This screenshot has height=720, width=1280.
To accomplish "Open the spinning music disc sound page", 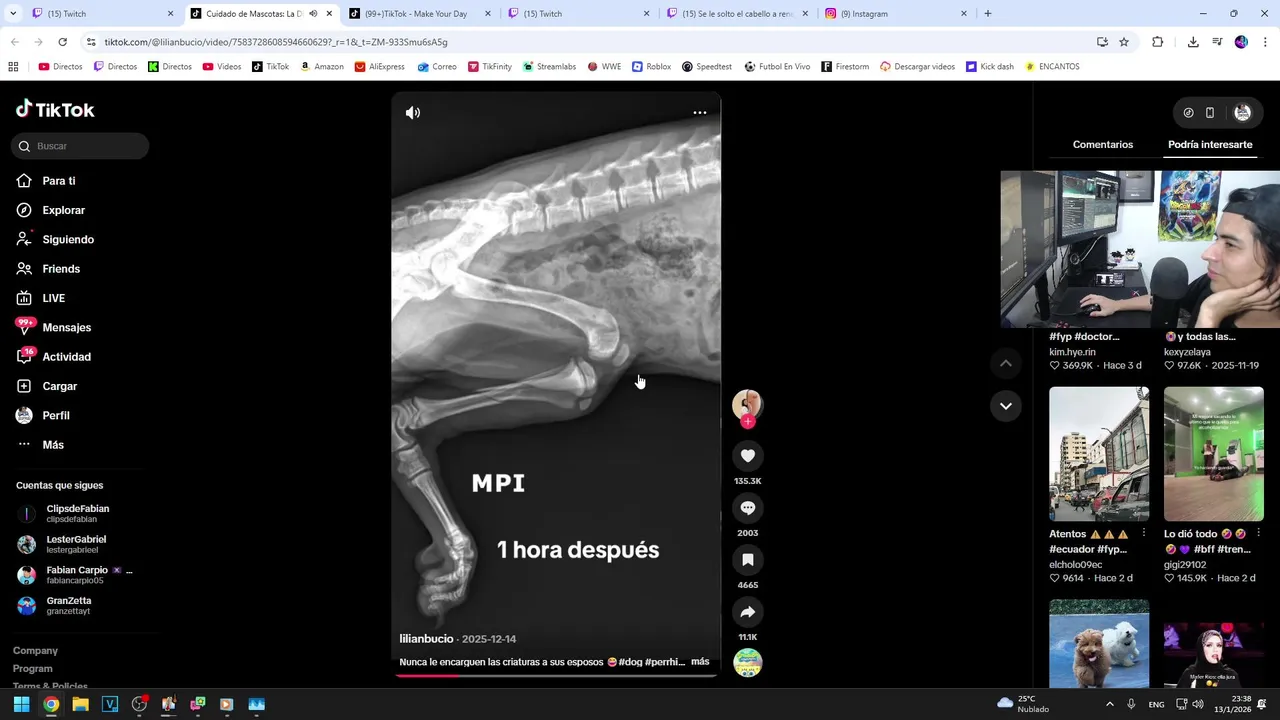I will [747, 662].
